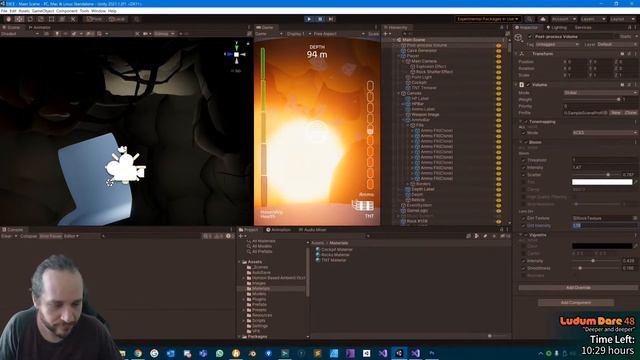Open the Layers dropdown in toolbar

592,19
